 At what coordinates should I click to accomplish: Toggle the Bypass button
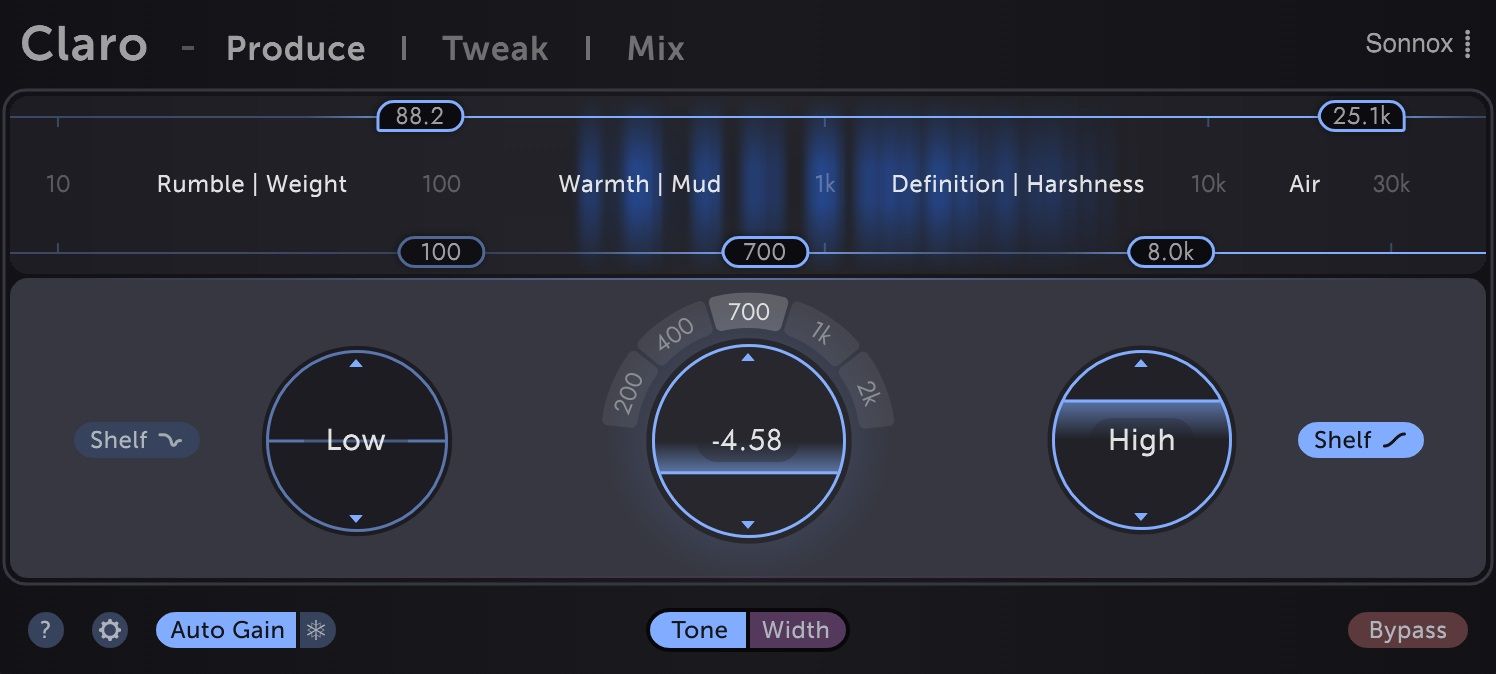point(1408,630)
